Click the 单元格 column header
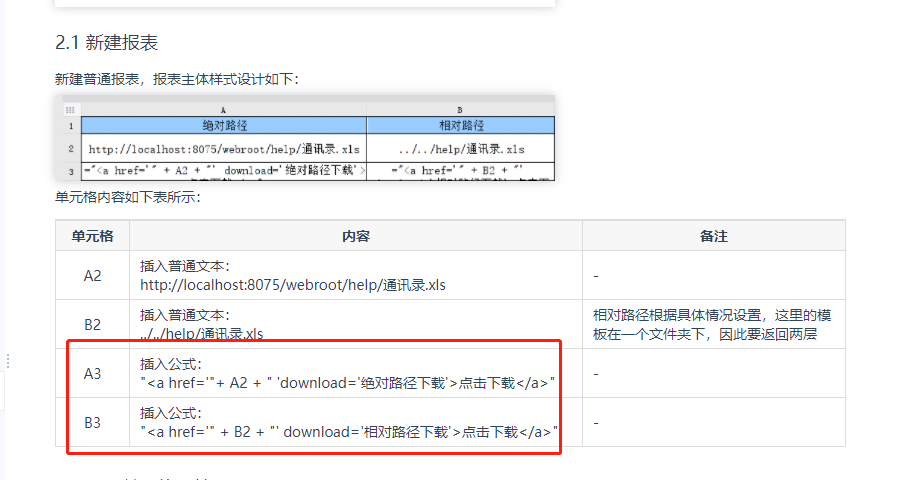 pyautogui.click(x=93, y=236)
